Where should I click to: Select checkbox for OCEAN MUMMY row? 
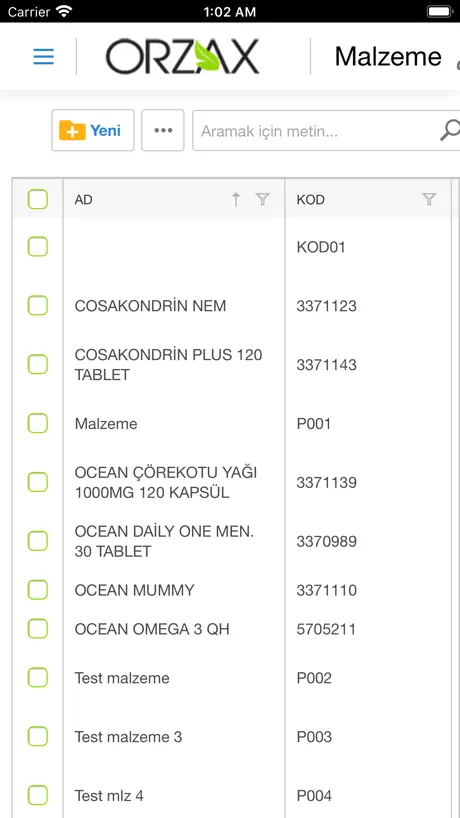[x=38, y=590]
